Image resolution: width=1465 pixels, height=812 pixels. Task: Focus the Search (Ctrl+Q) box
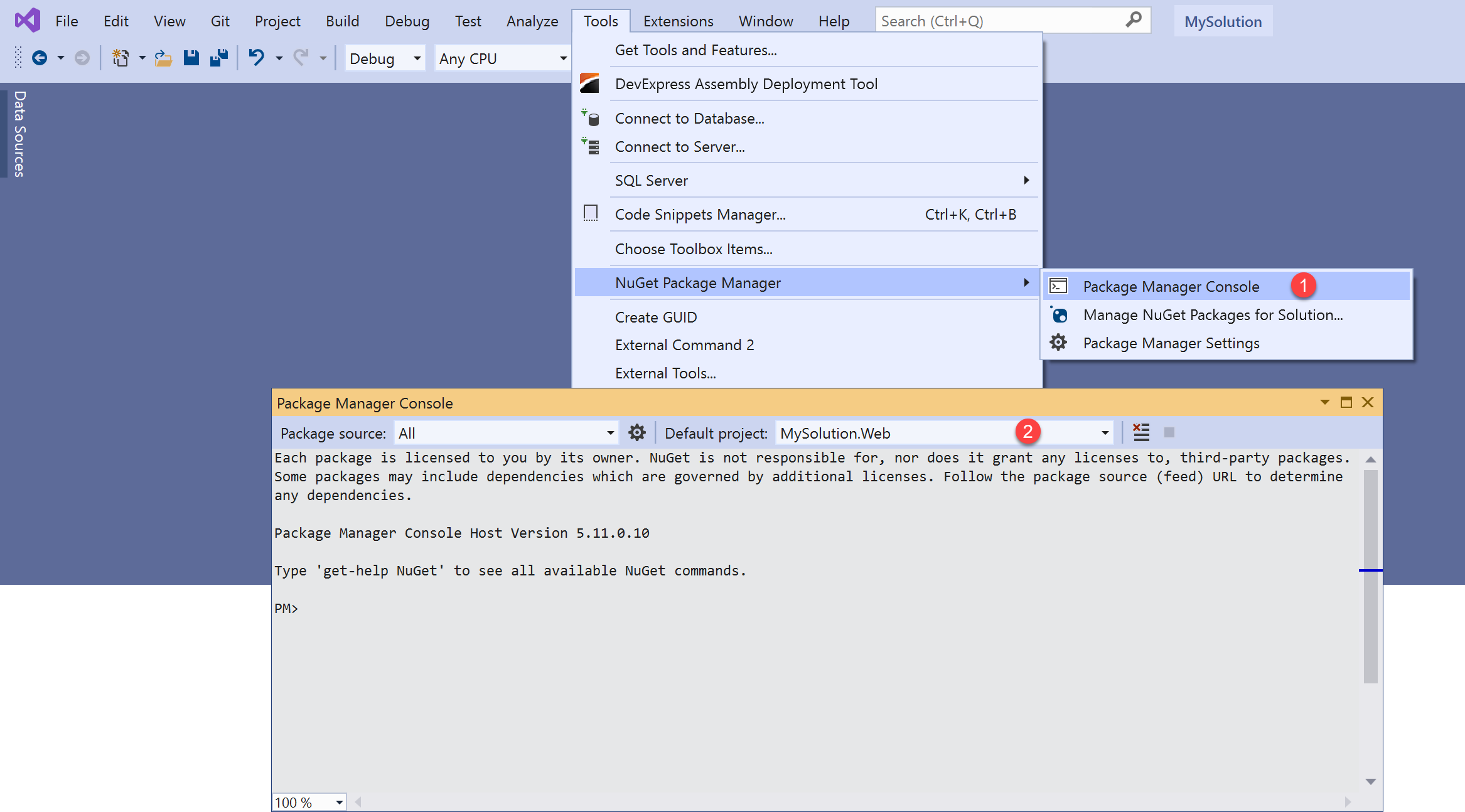[1012, 21]
